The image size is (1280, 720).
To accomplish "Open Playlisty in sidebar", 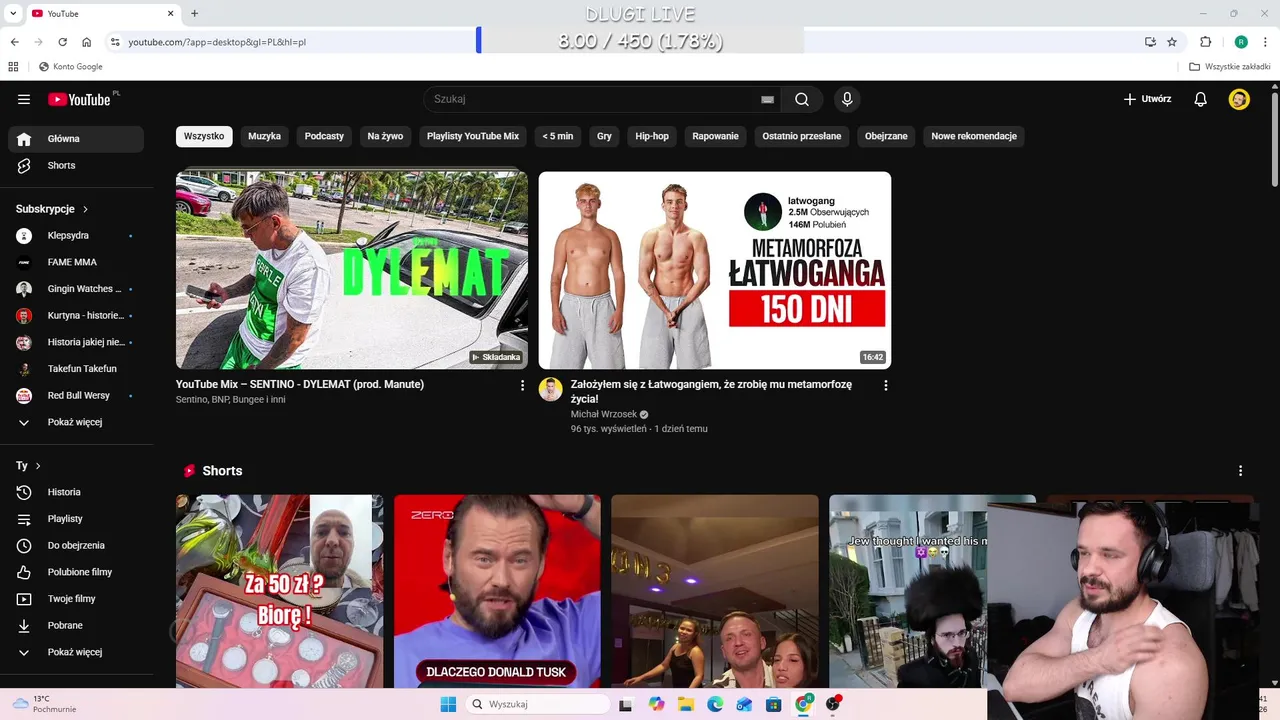I will 76,519.
